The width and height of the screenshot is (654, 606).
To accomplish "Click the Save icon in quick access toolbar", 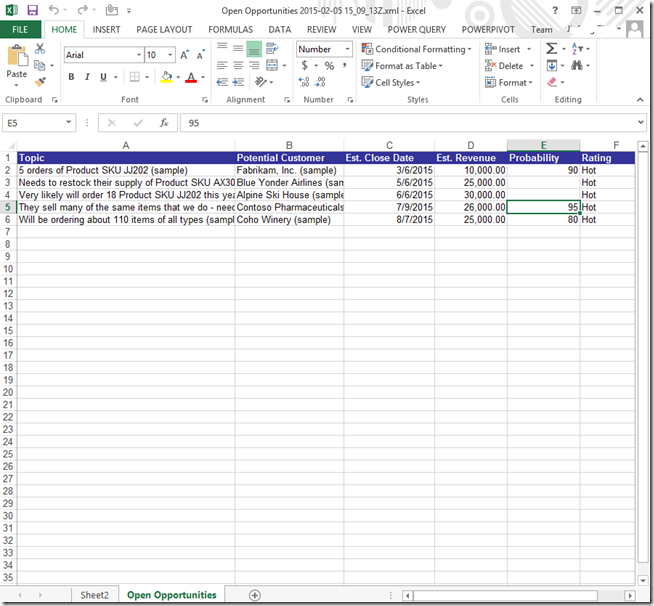I will point(32,10).
